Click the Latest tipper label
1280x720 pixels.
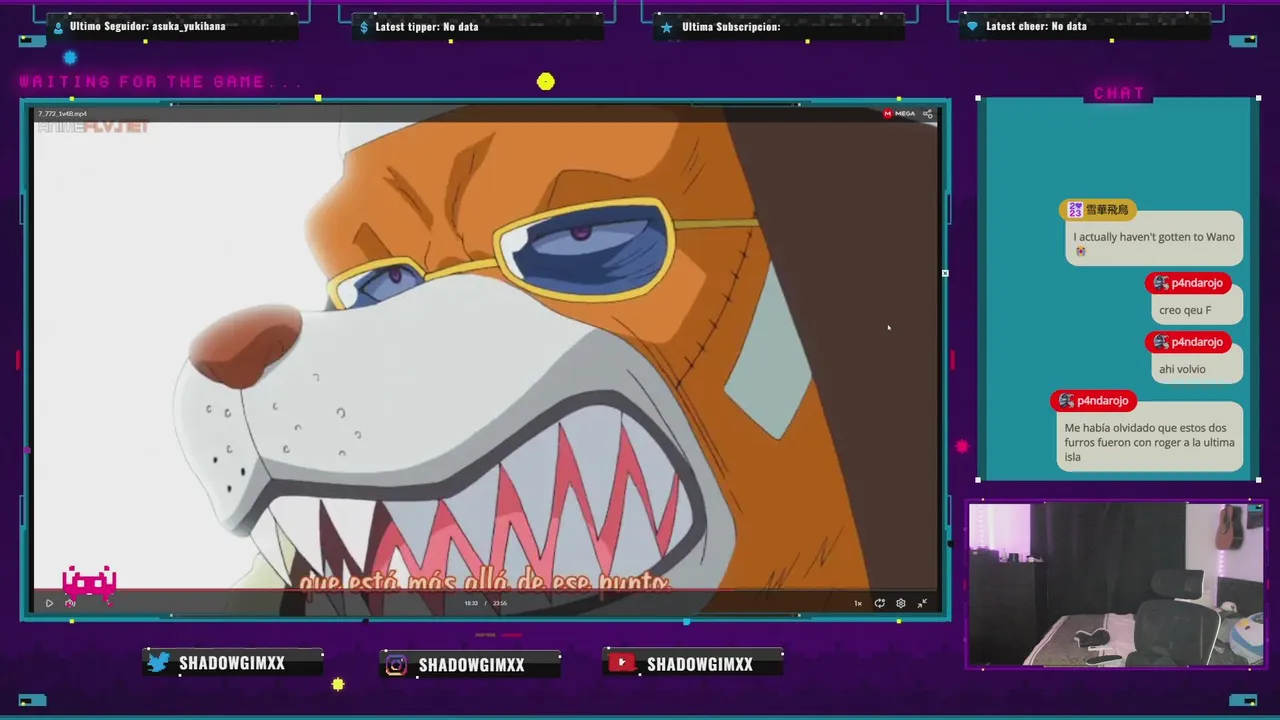point(427,26)
